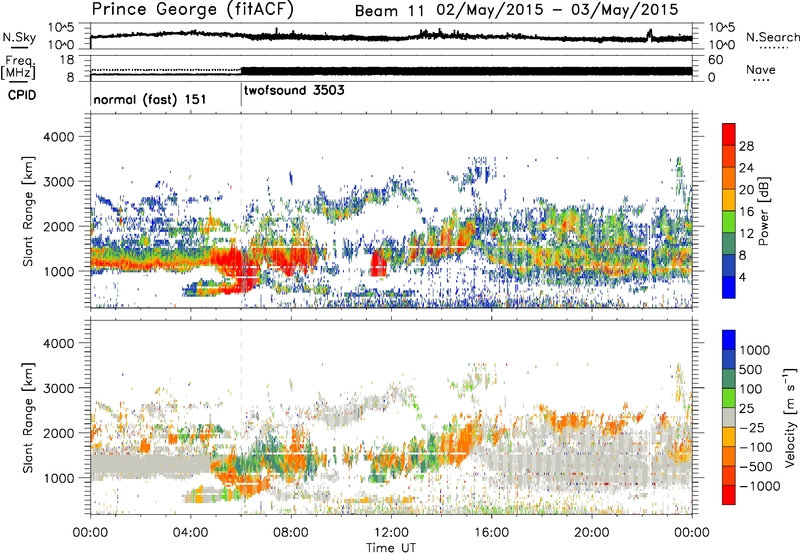Click the 'Time UT' axis label

[391, 548]
